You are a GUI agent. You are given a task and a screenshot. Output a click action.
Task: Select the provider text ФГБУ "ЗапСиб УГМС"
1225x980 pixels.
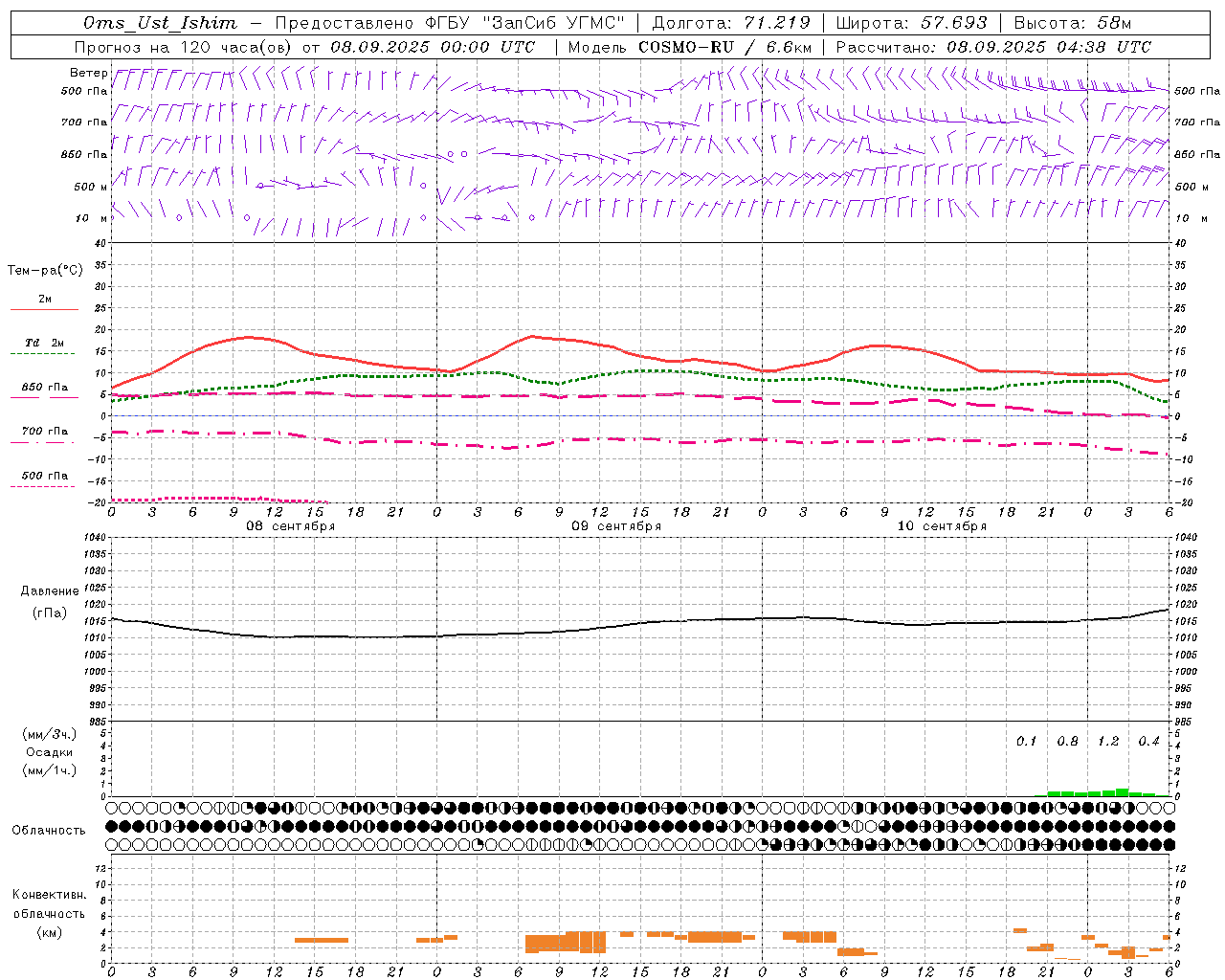(x=524, y=23)
